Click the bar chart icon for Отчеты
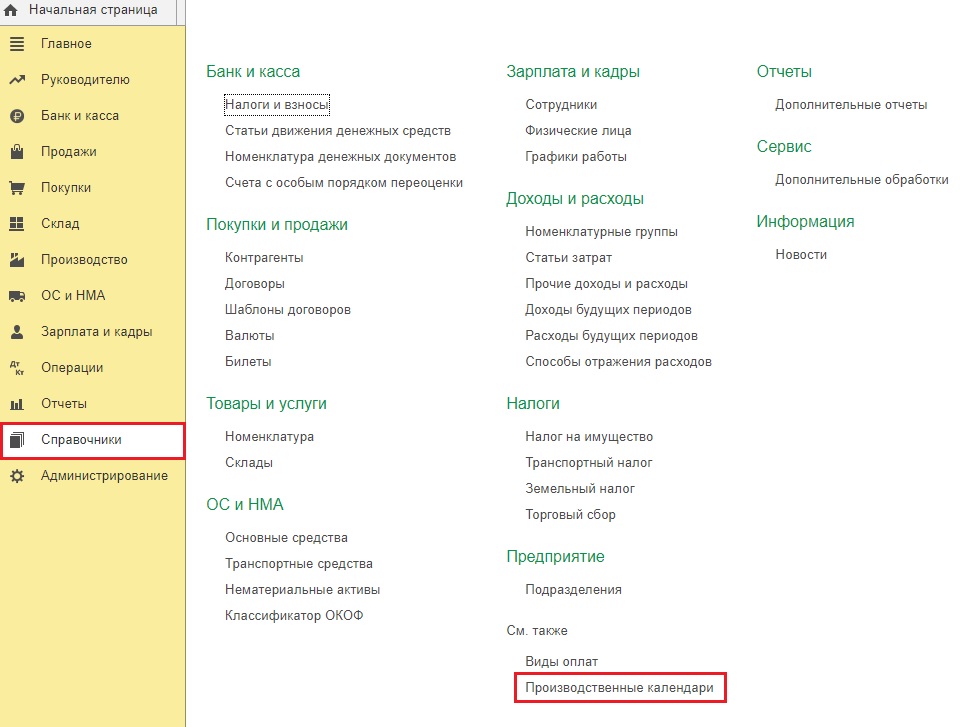This screenshot has height=727, width=967. point(17,404)
